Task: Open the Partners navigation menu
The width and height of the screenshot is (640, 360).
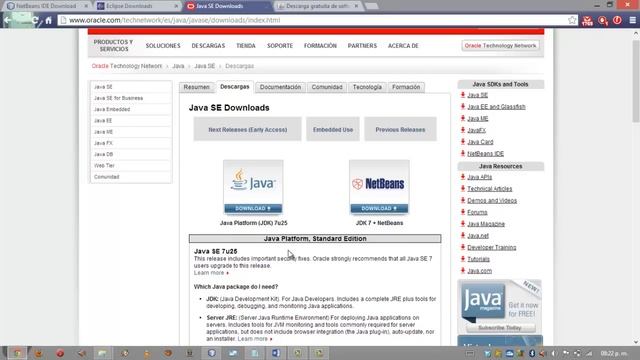Action: (x=362, y=46)
